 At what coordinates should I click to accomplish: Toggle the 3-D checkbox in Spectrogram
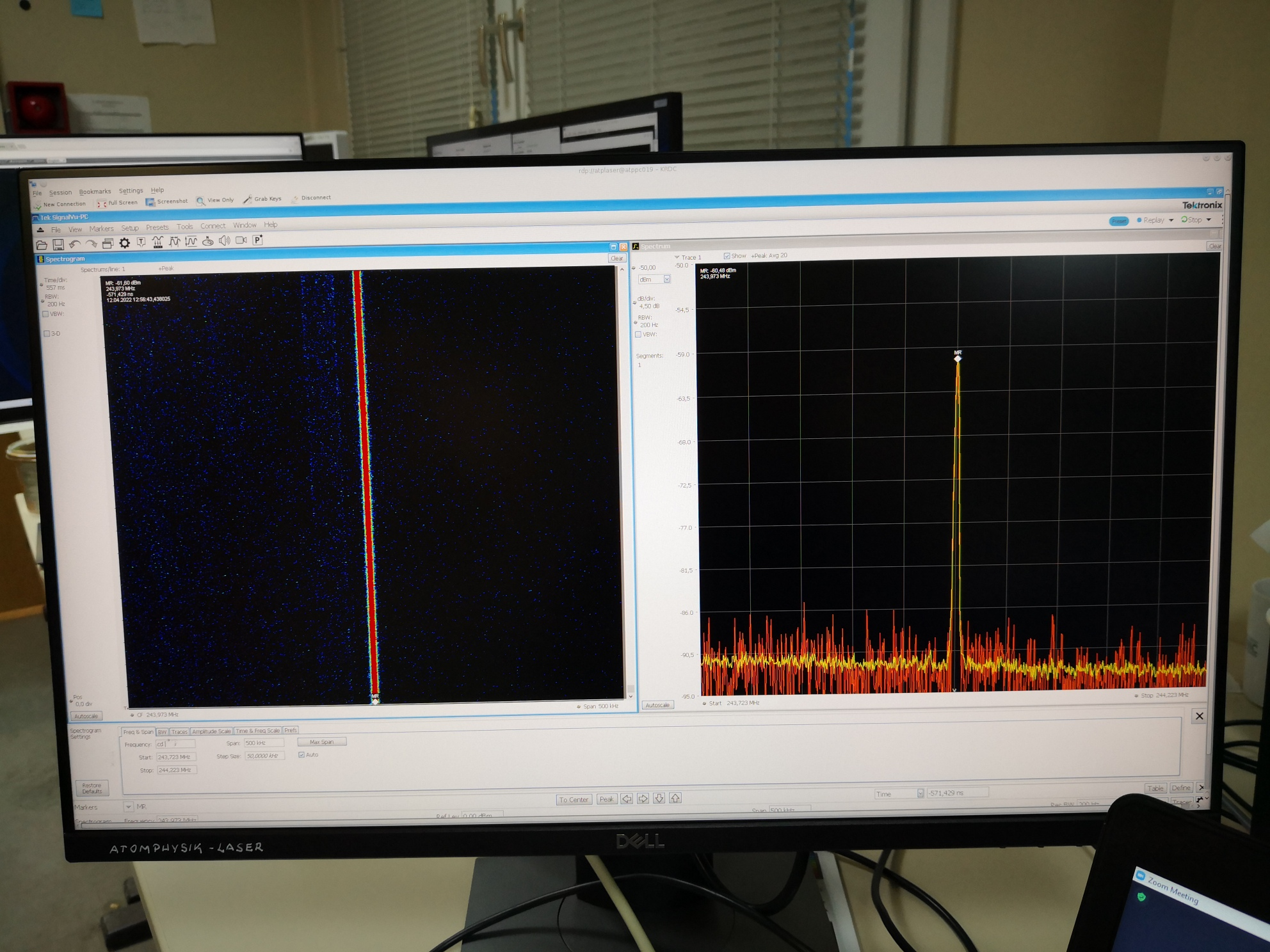click(x=47, y=334)
